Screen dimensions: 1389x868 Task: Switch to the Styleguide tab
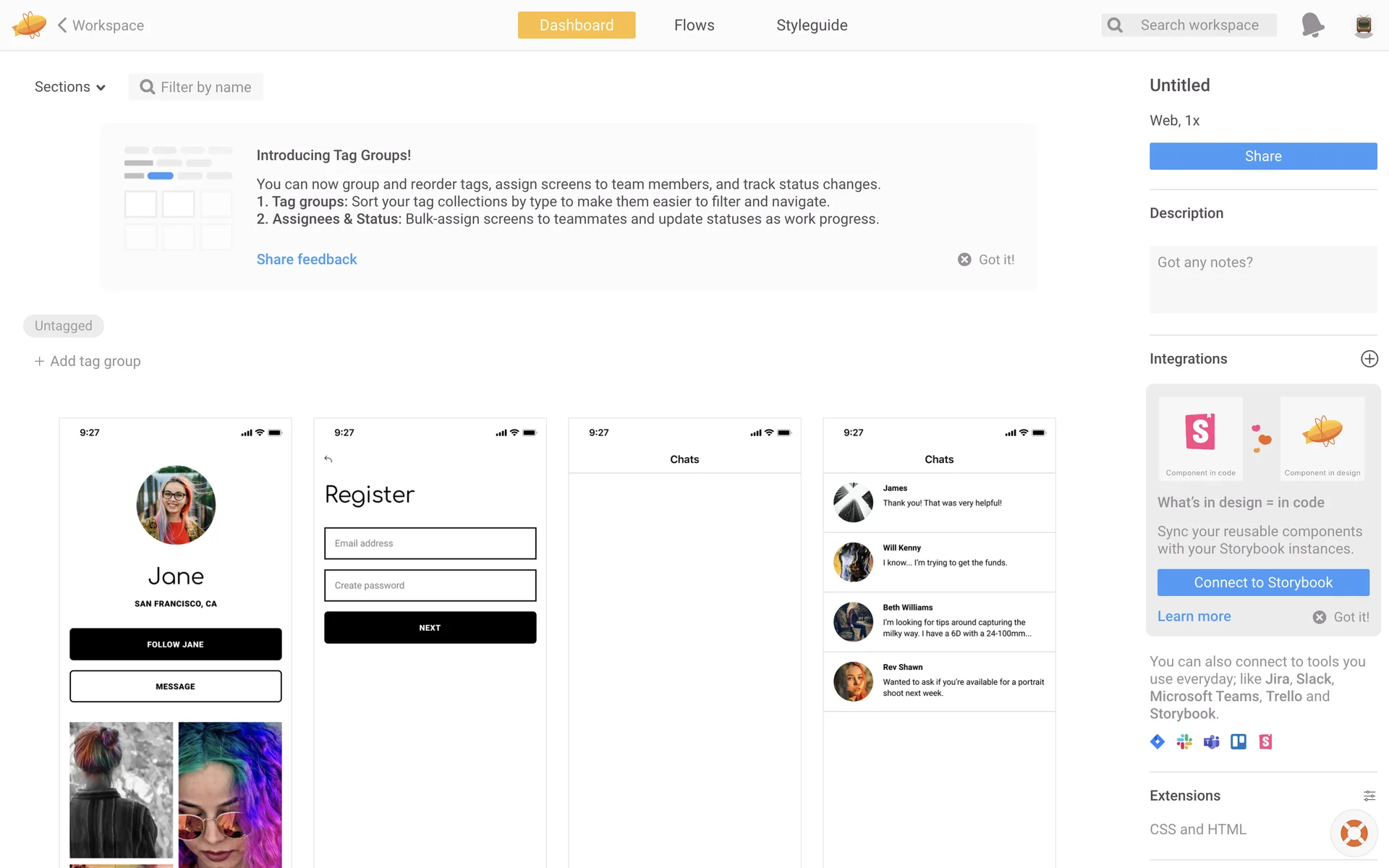[x=812, y=25]
